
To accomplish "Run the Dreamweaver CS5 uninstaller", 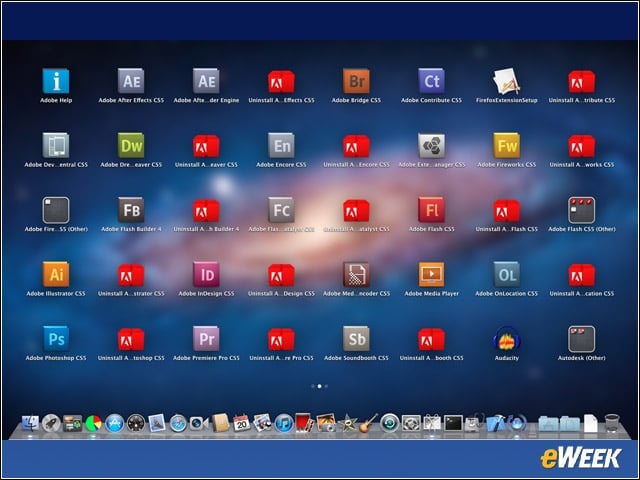I will click(x=206, y=146).
